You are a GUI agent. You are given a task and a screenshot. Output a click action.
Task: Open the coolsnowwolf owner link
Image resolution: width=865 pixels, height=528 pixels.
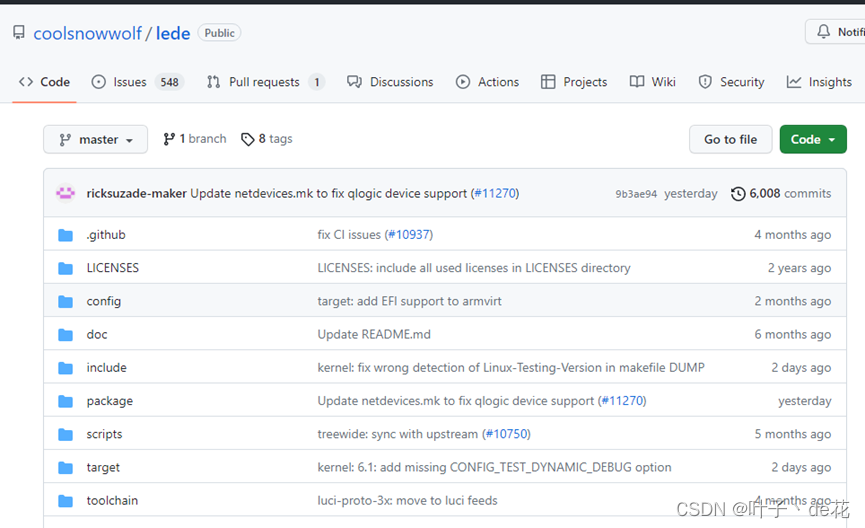pos(87,33)
